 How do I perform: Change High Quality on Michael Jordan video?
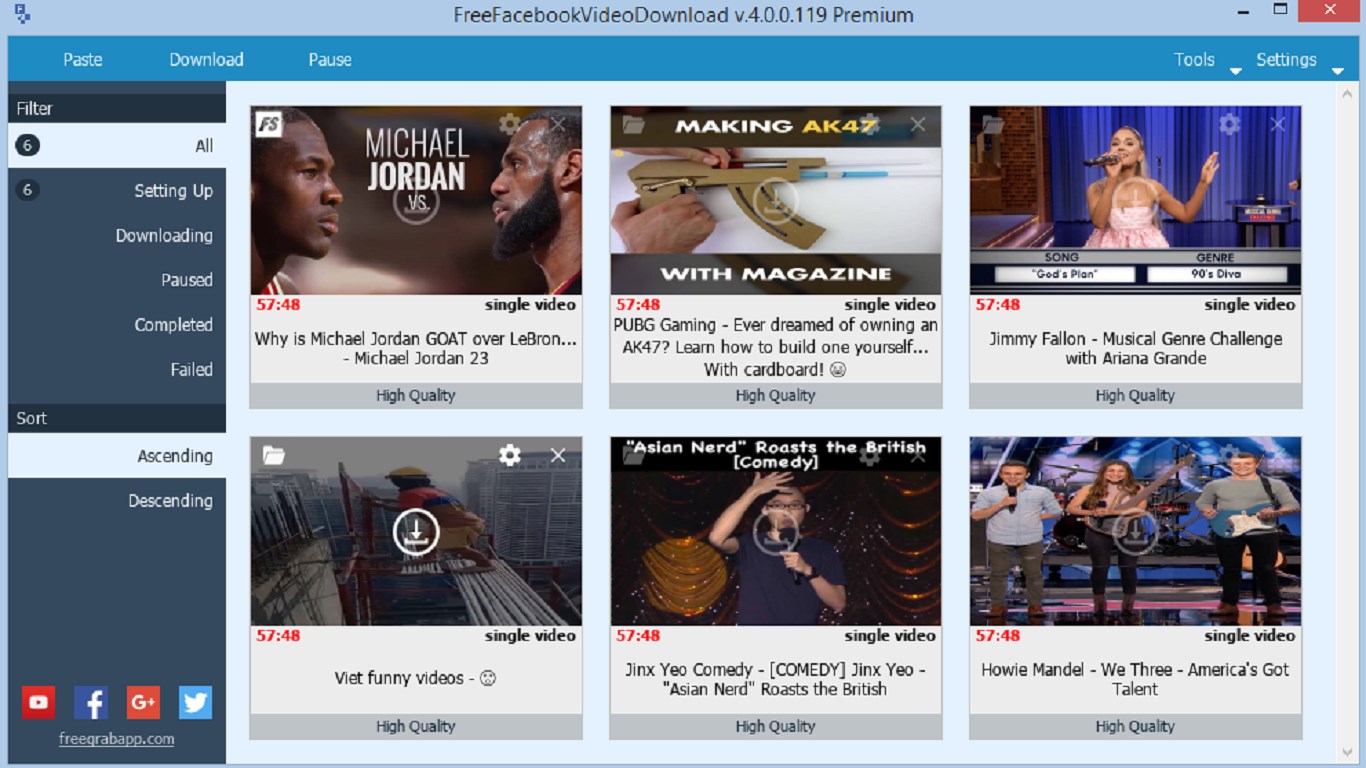pos(416,395)
